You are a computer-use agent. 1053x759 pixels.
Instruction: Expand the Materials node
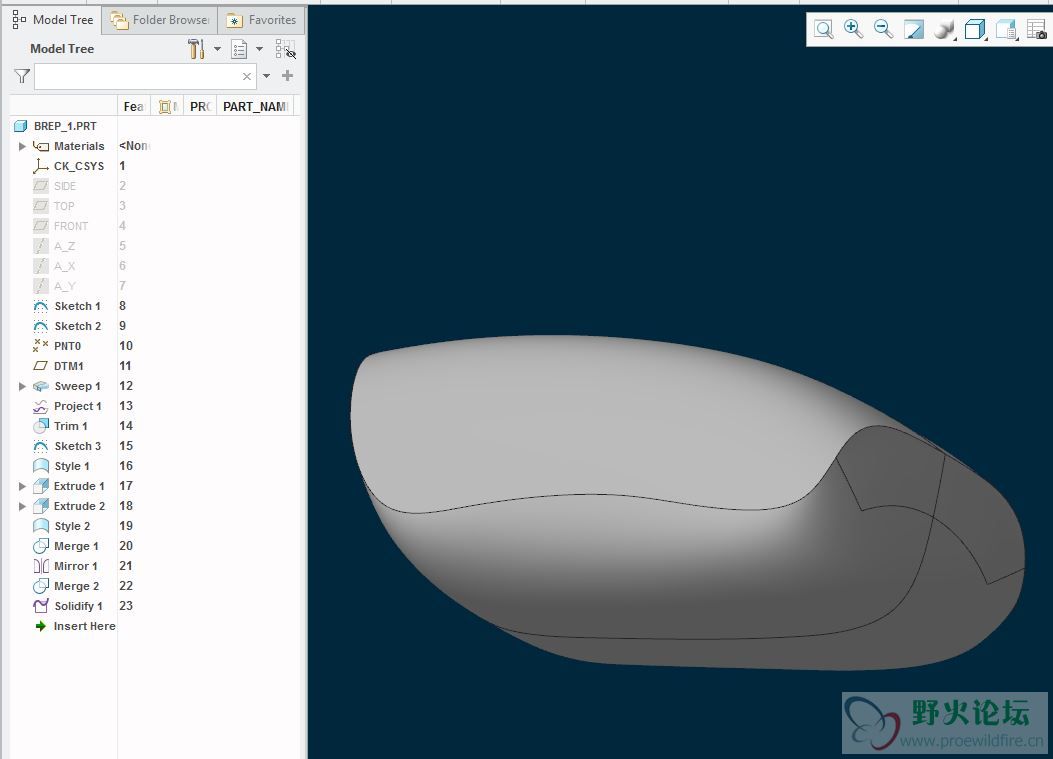coord(22,146)
